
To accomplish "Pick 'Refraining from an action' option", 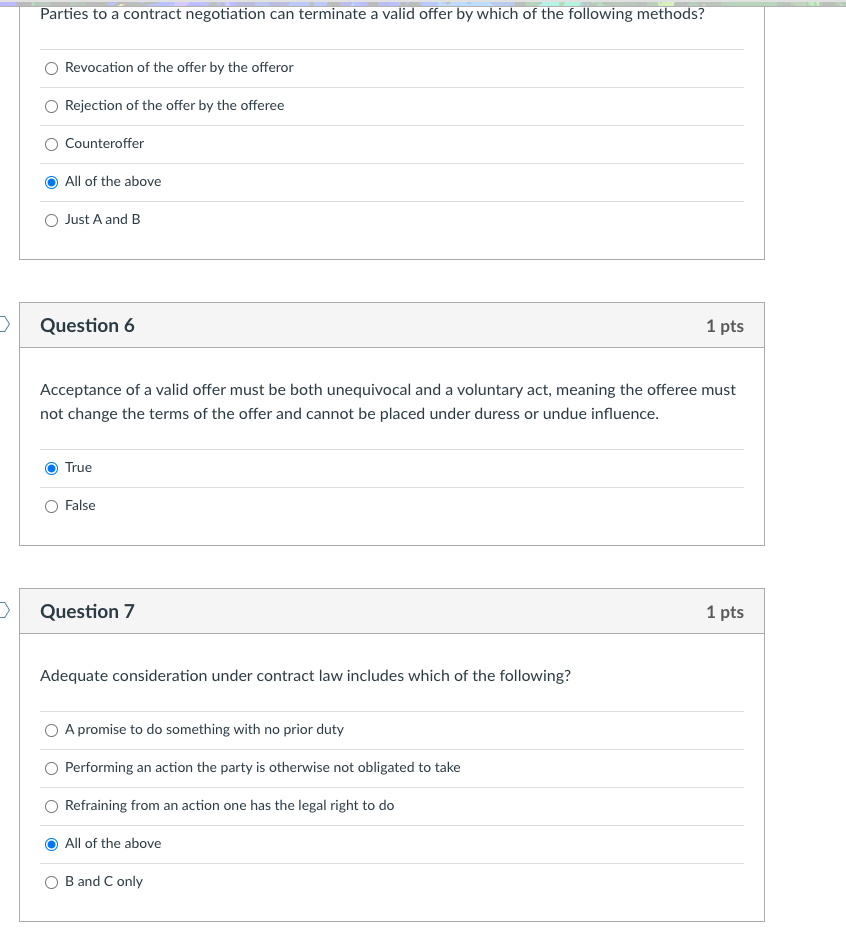I will [52, 806].
